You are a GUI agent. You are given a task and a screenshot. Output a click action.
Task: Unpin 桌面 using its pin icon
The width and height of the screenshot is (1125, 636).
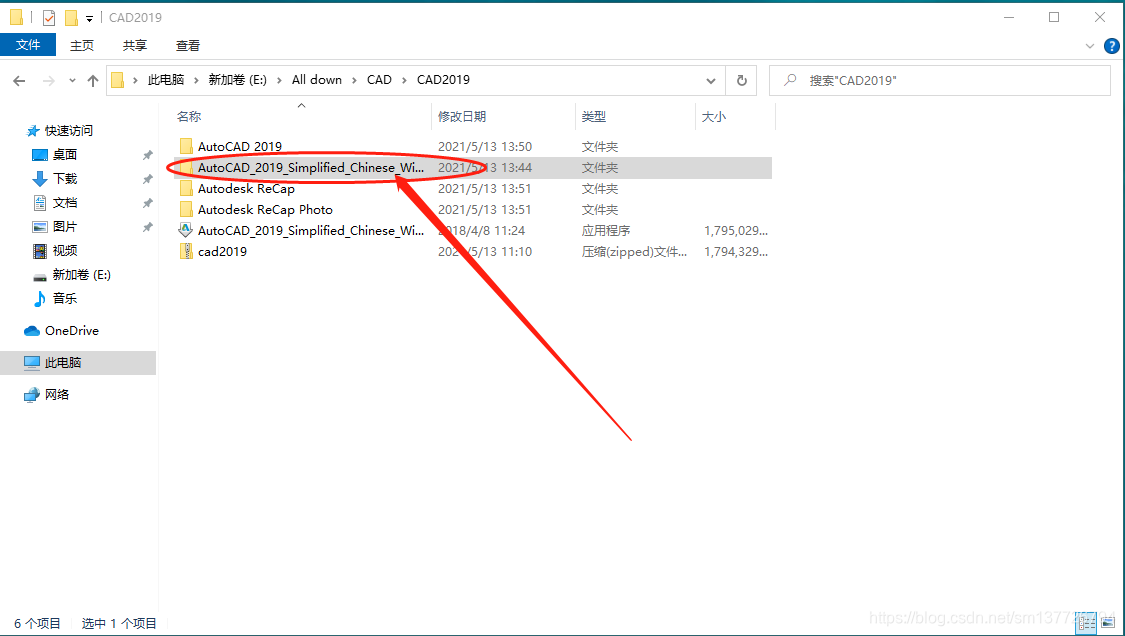[147, 155]
